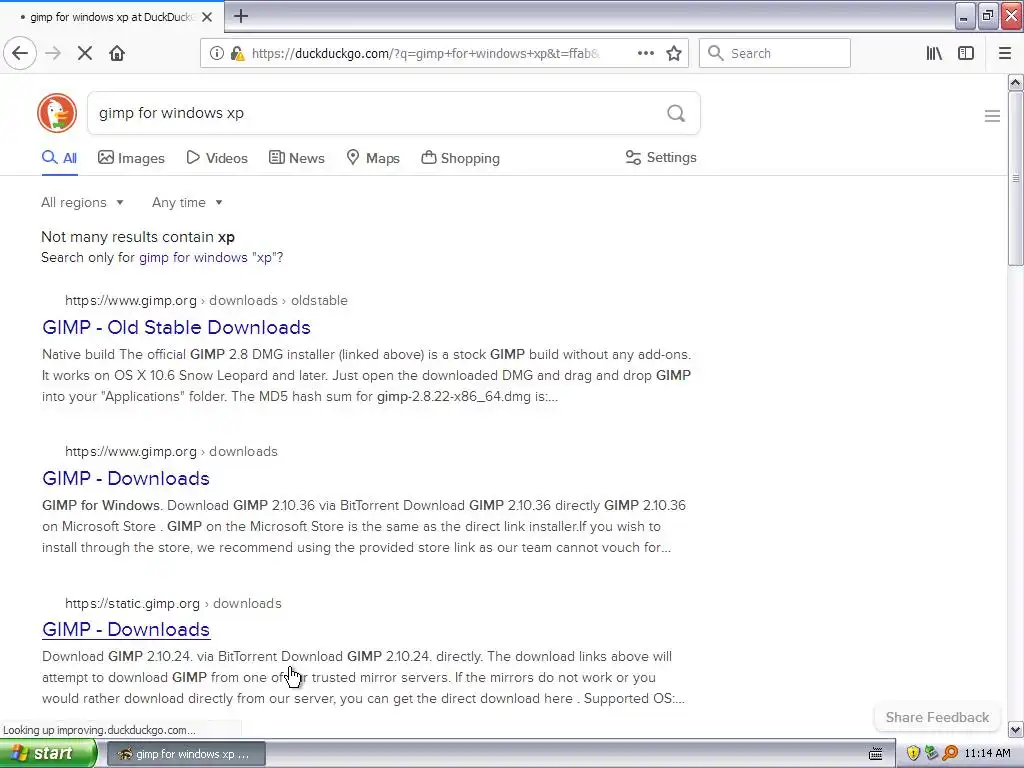
Task: Click the network connection tray icon
Action: (x=931, y=754)
